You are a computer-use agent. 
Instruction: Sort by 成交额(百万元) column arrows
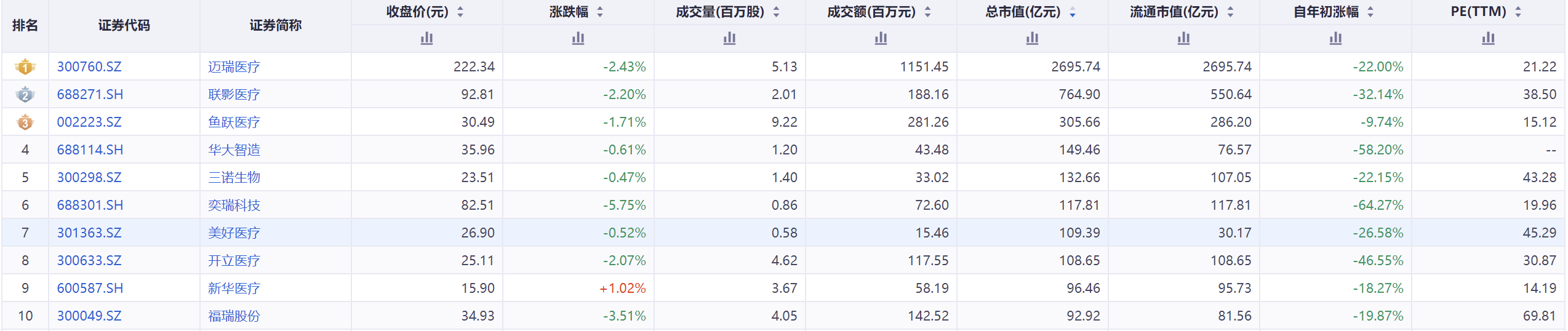[927, 12]
